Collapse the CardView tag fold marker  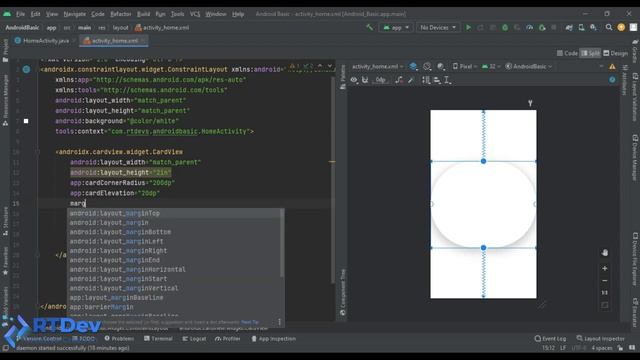coord(38,152)
